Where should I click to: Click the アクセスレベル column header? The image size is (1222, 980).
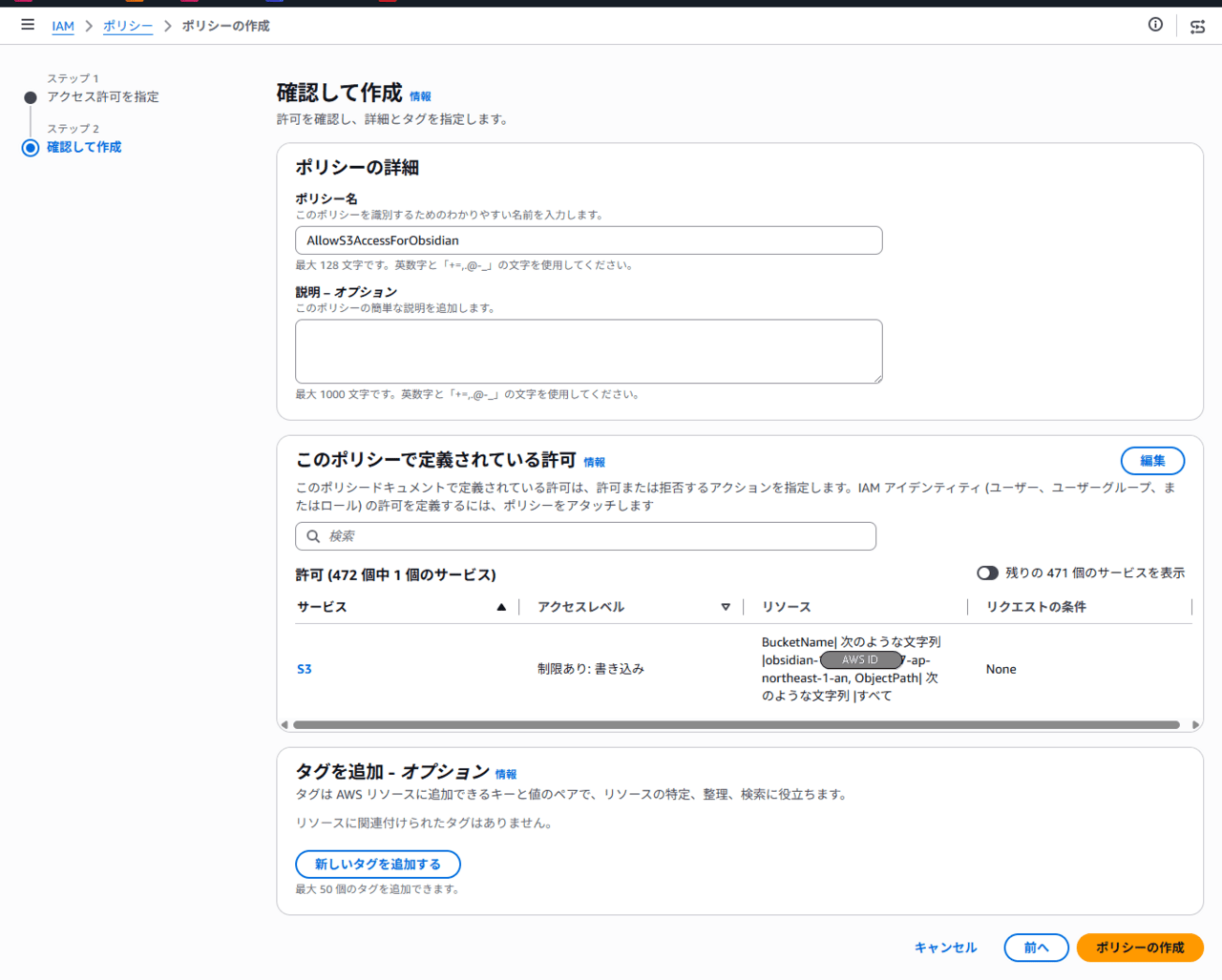point(580,607)
